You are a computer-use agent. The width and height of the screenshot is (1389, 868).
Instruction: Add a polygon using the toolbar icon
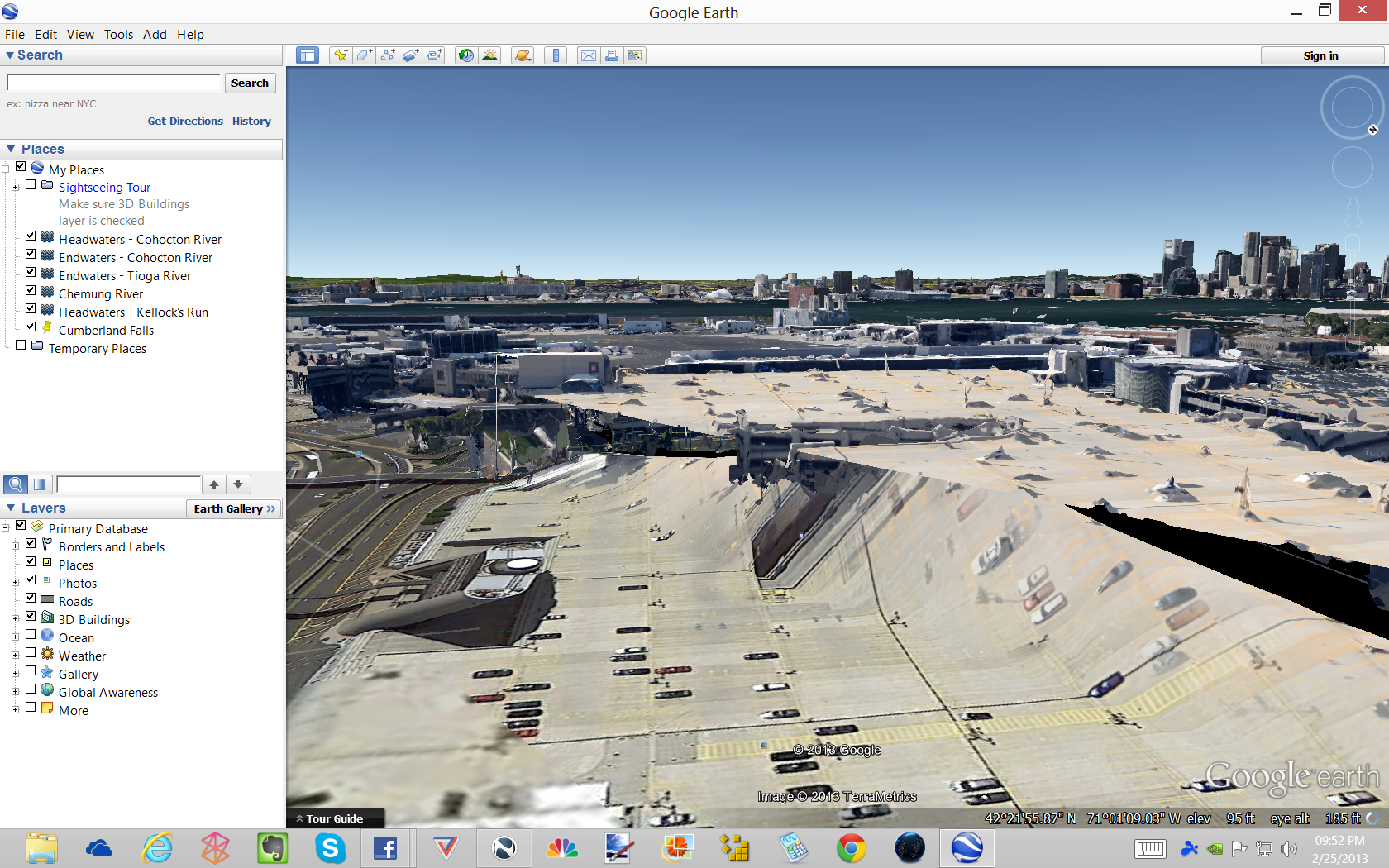point(364,55)
